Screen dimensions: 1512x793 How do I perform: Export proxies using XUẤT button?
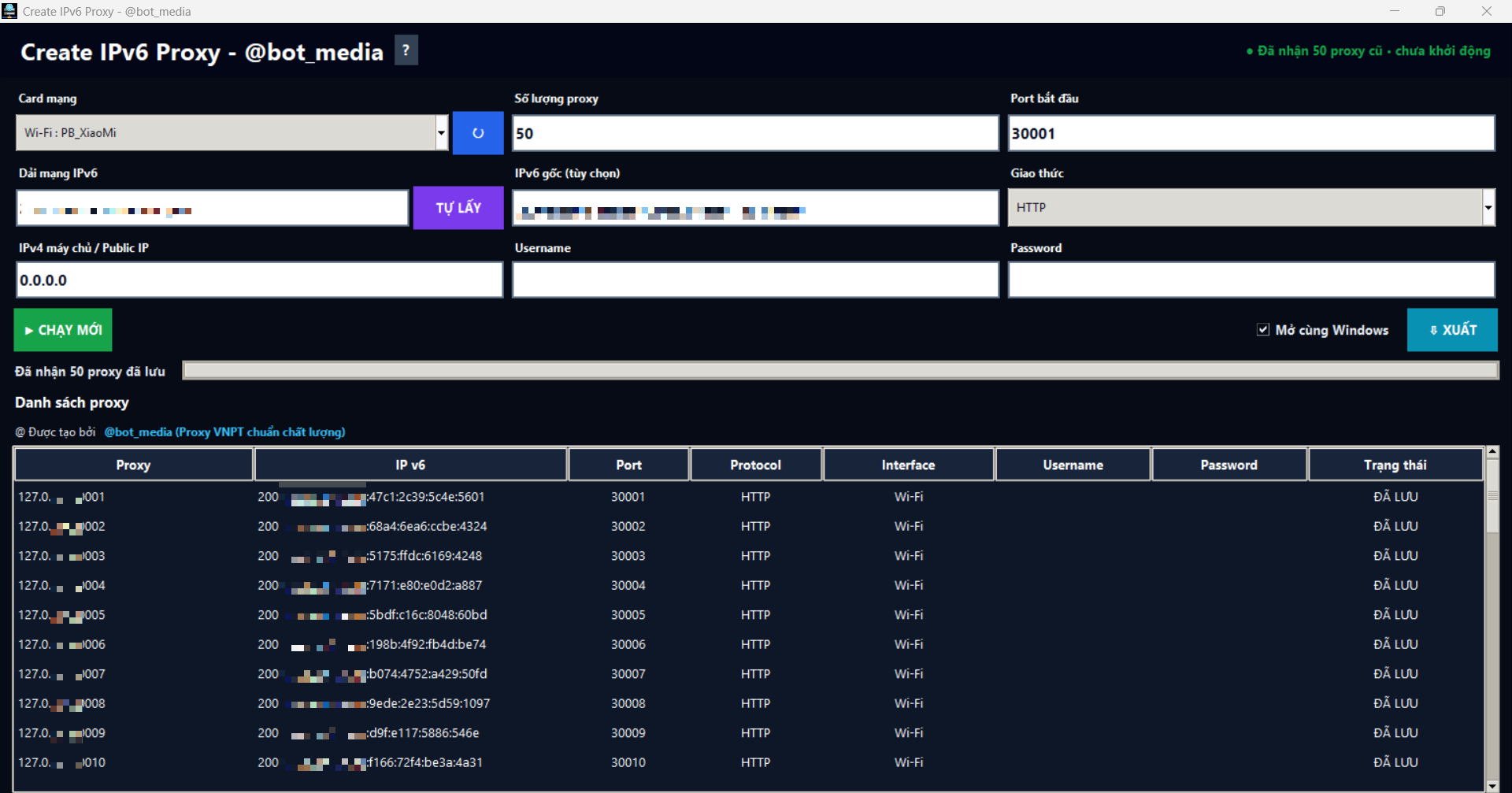tap(1452, 330)
